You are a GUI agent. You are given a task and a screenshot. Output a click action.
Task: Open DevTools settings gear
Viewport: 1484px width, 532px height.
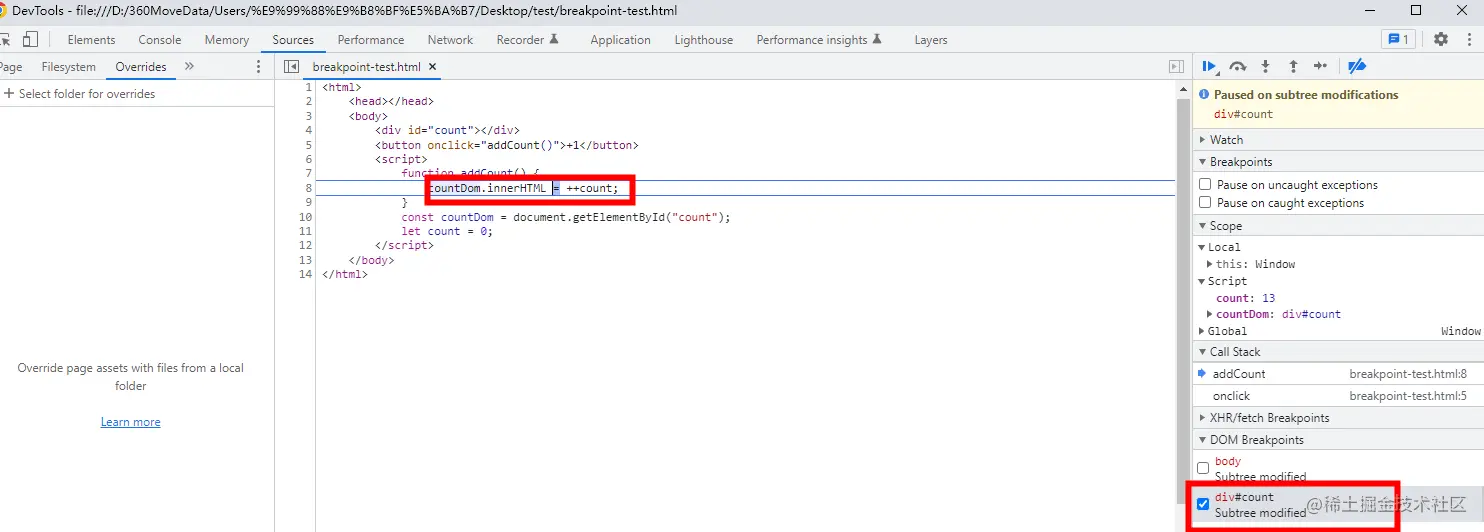click(1440, 39)
